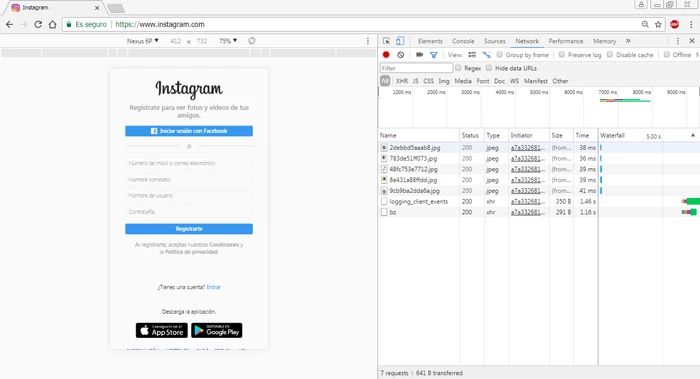The width and height of the screenshot is (700, 379).
Task: Open initiator link for 2debbd5aaab8.jpg
Action: point(528,148)
